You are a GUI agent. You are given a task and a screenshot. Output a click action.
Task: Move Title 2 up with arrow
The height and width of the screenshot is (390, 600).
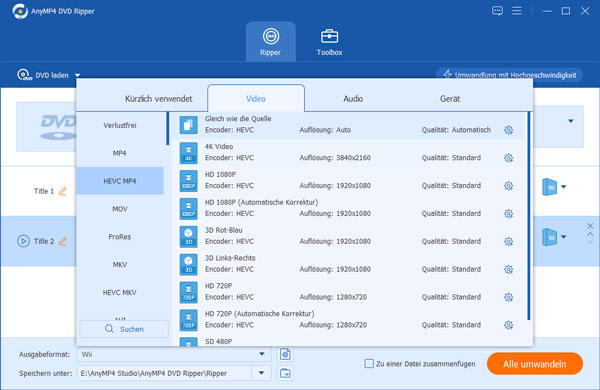(590, 234)
